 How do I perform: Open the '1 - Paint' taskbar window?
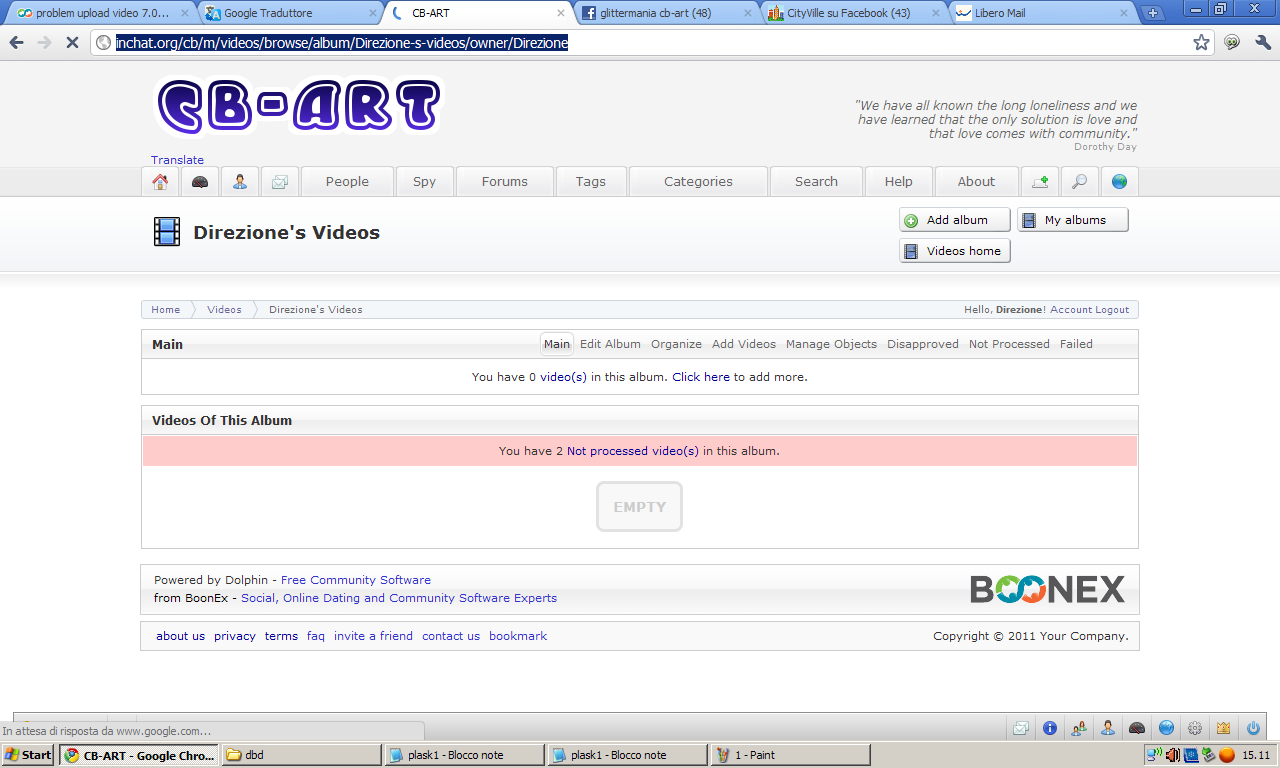pyautogui.click(x=790, y=755)
